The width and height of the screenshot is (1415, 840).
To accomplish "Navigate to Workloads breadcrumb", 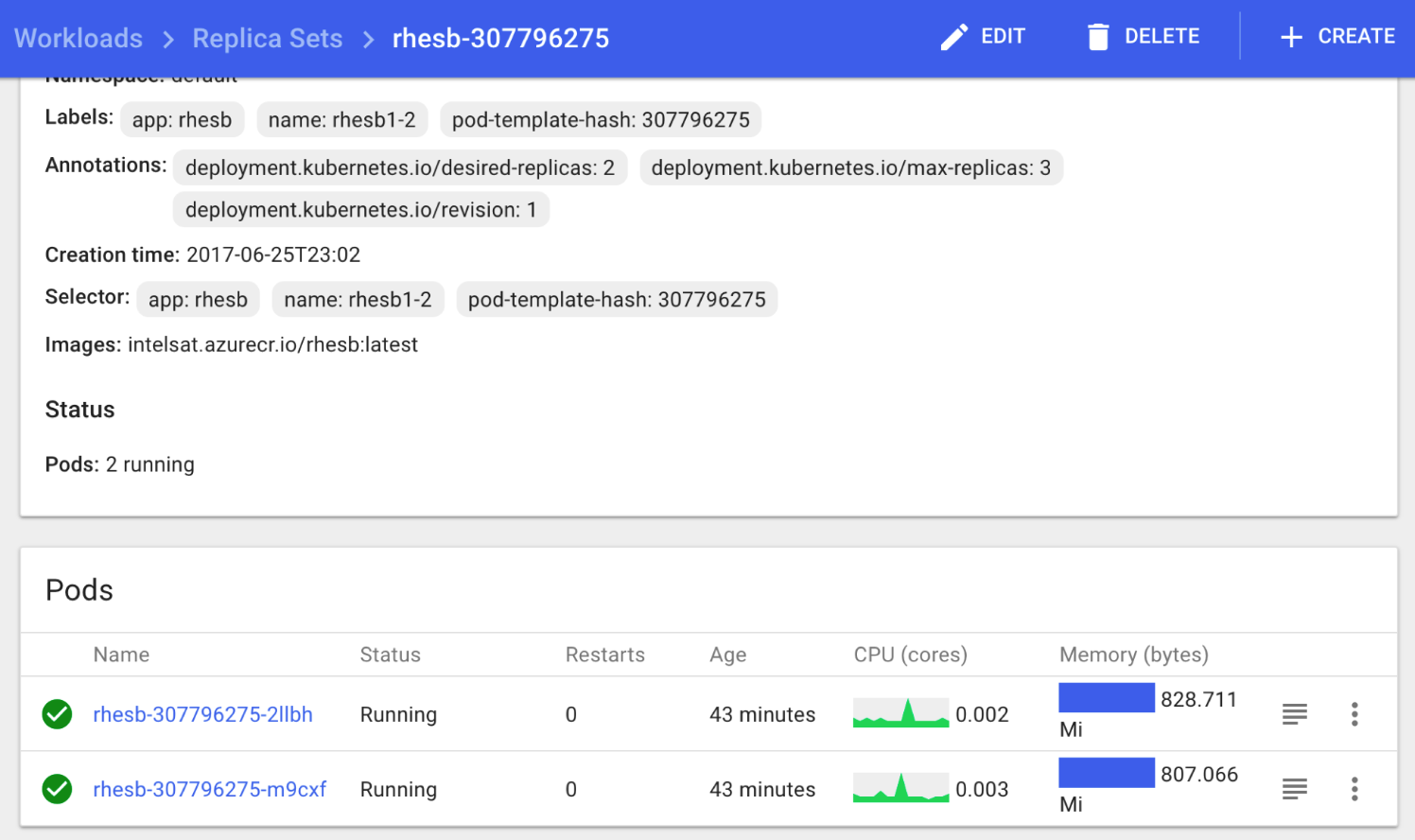I will pyautogui.click(x=79, y=39).
